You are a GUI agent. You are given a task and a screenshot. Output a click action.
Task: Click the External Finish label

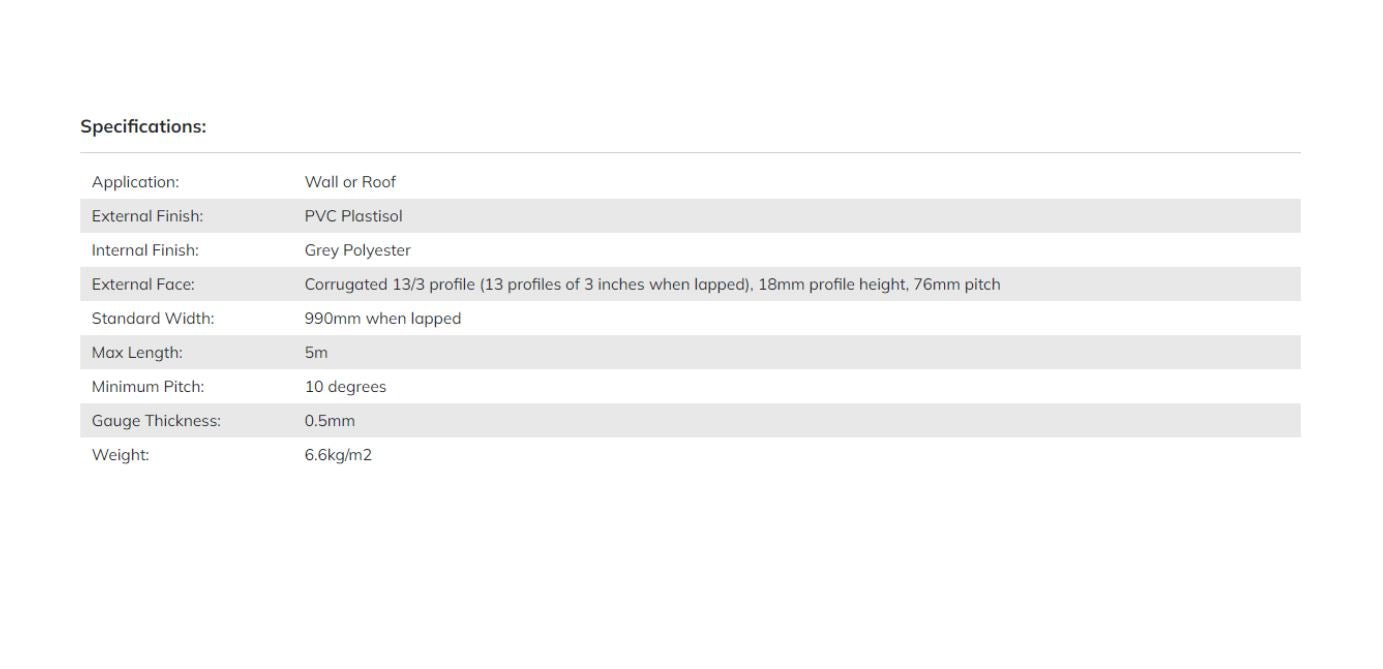[147, 216]
